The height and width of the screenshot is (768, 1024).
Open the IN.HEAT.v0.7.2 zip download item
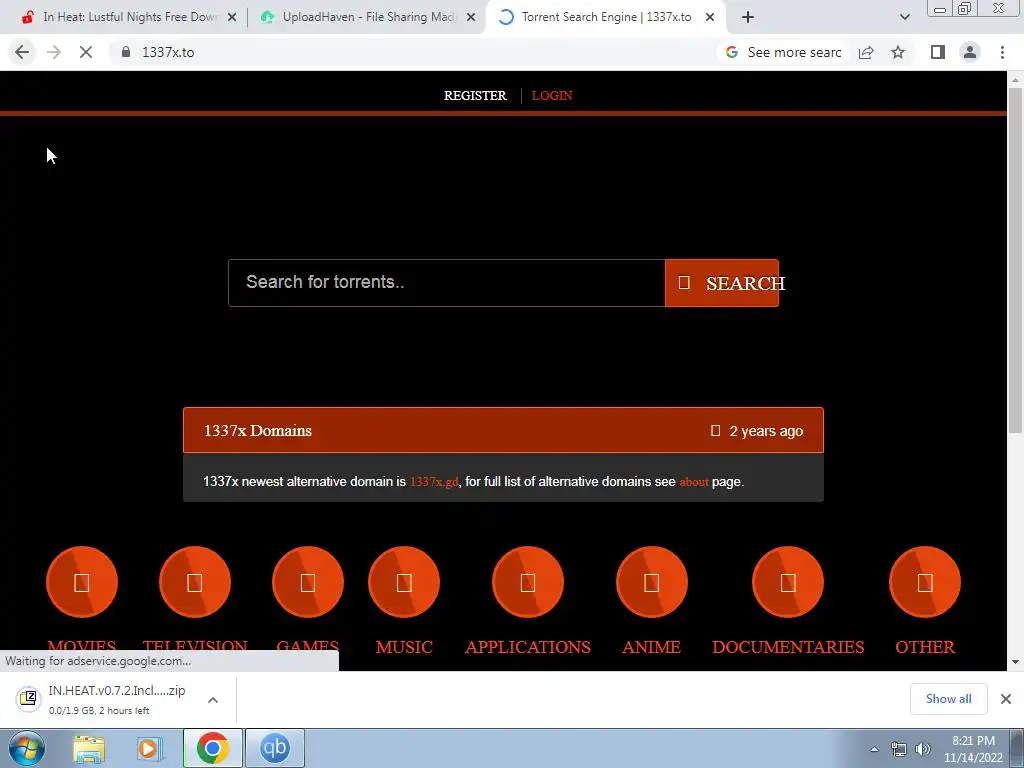[x=104, y=699]
